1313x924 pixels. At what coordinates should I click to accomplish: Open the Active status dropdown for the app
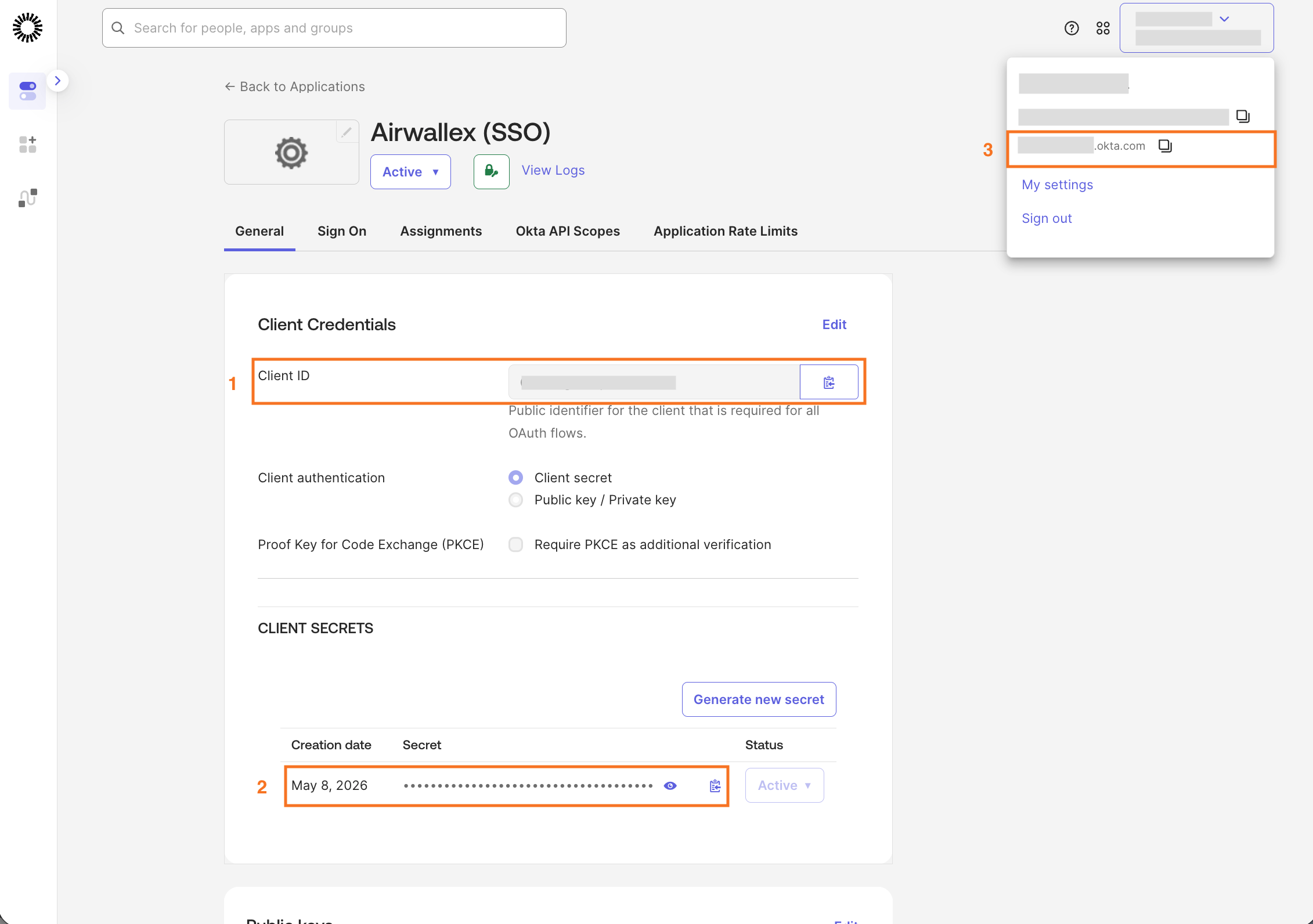click(x=410, y=172)
